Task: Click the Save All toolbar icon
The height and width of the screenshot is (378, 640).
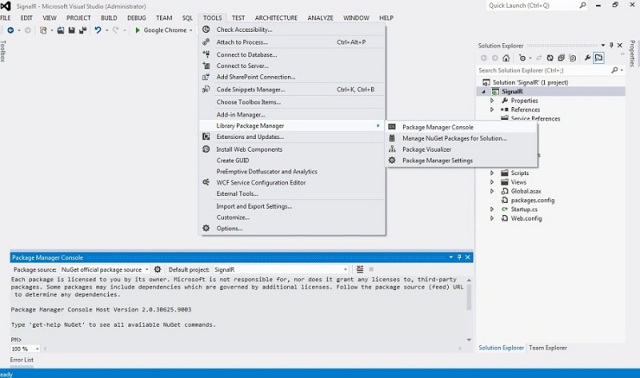Action: [x=83, y=30]
